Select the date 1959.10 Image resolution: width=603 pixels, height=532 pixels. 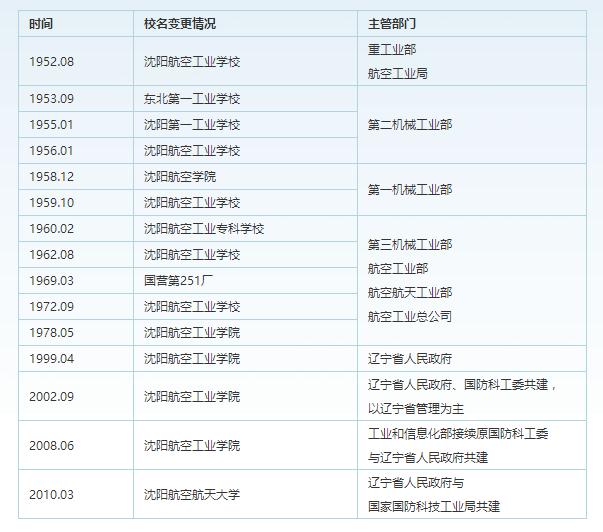click(x=52, y=202)
